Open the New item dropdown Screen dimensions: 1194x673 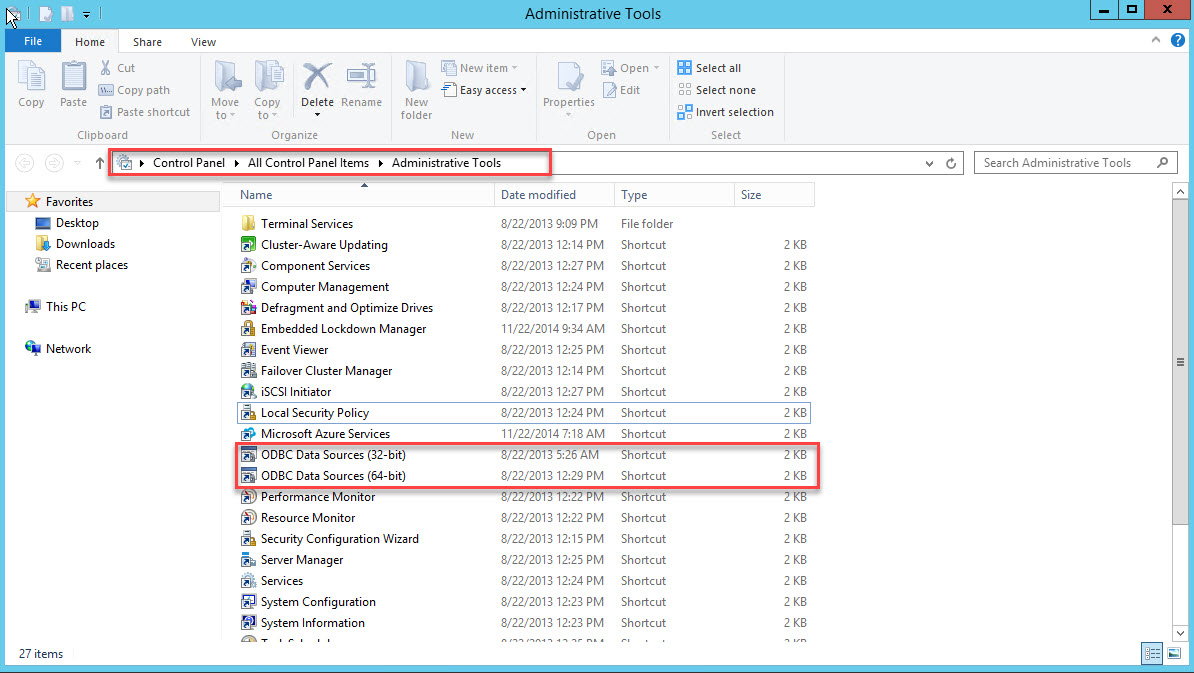(480, 68)
